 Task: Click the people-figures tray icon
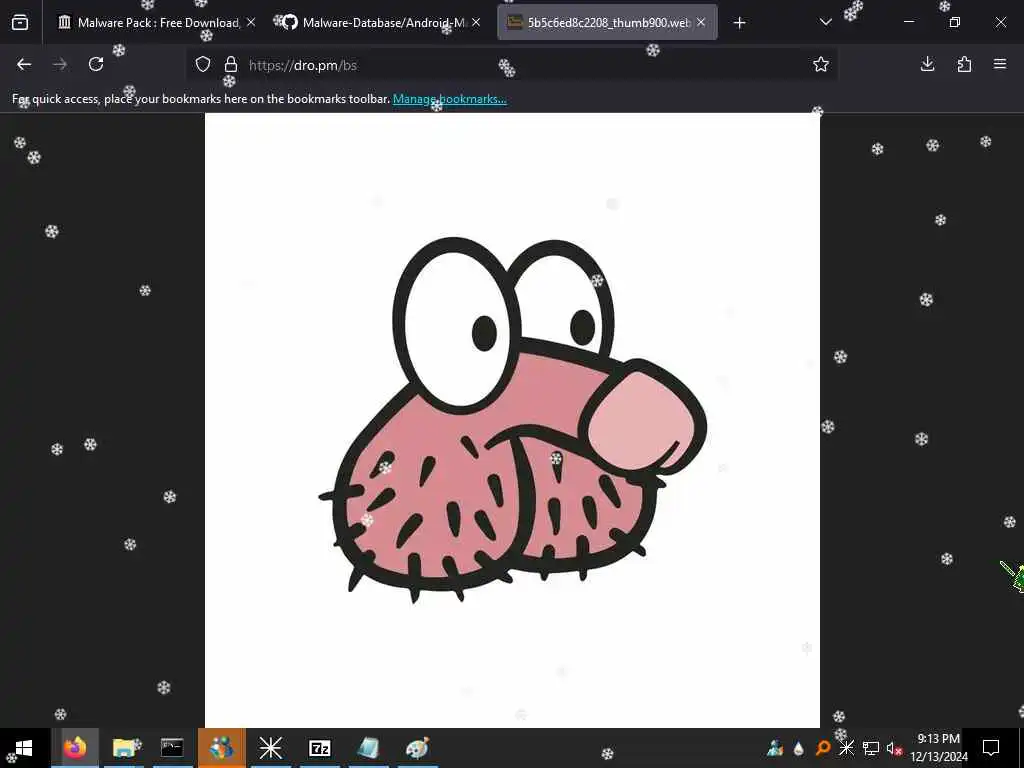(775, 748)
